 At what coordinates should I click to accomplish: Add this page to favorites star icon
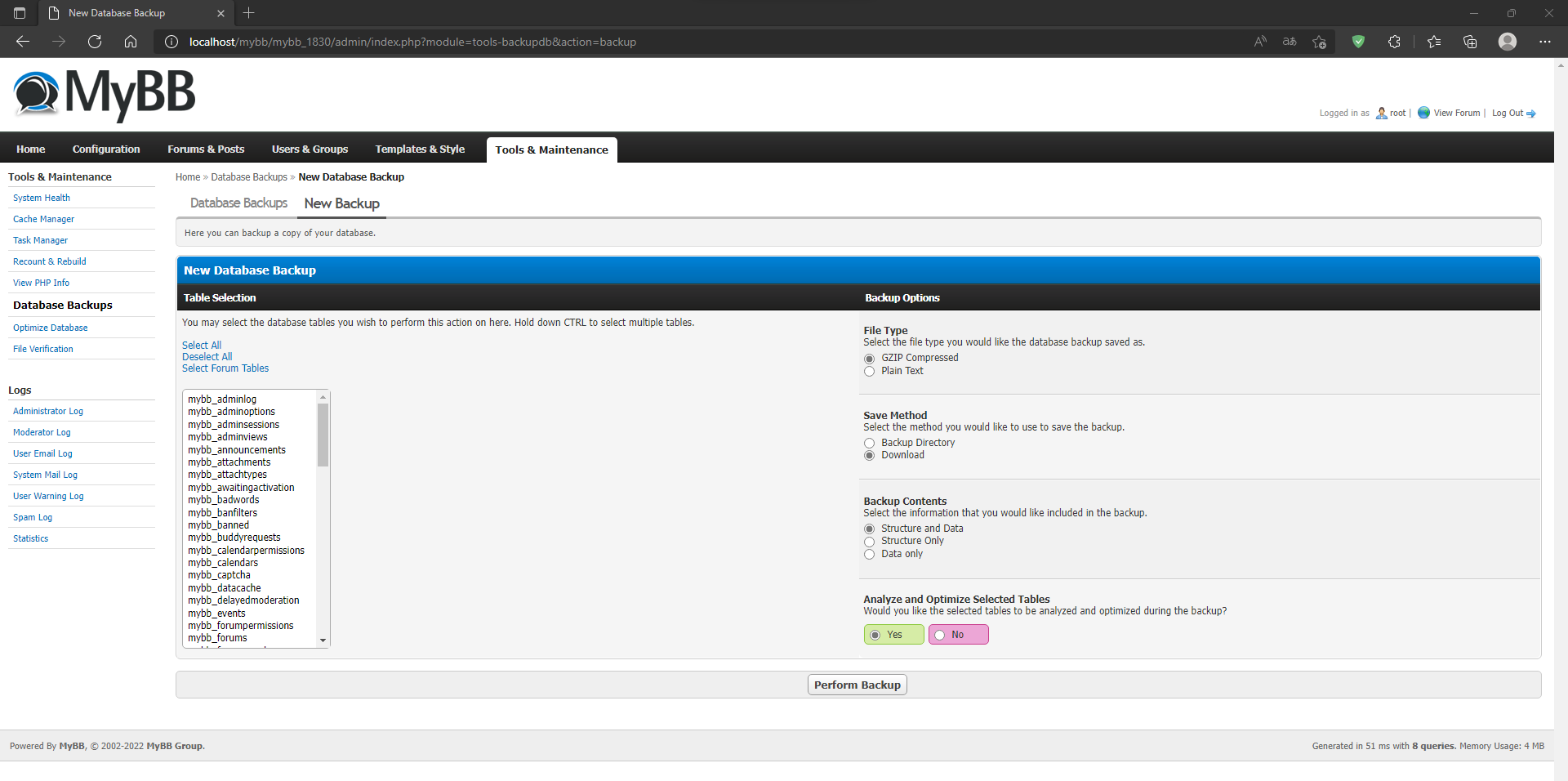[1319, 42]
